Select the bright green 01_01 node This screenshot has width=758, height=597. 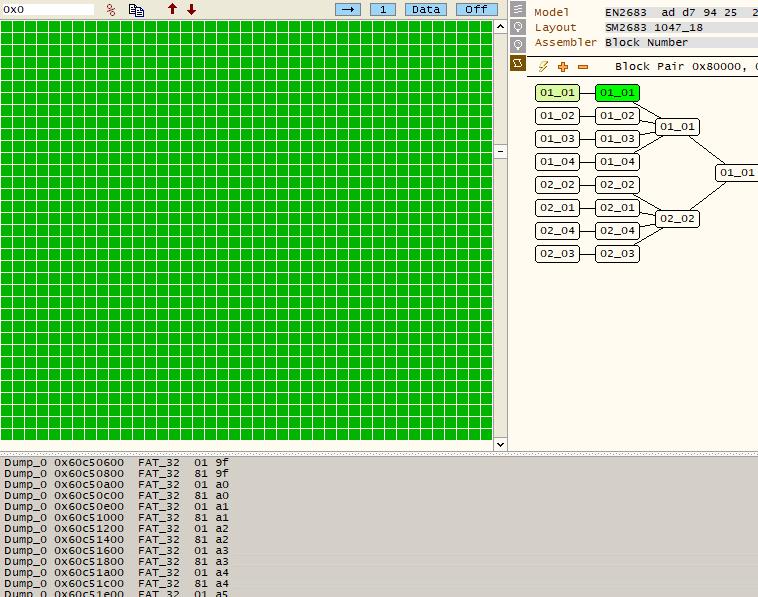617,93
